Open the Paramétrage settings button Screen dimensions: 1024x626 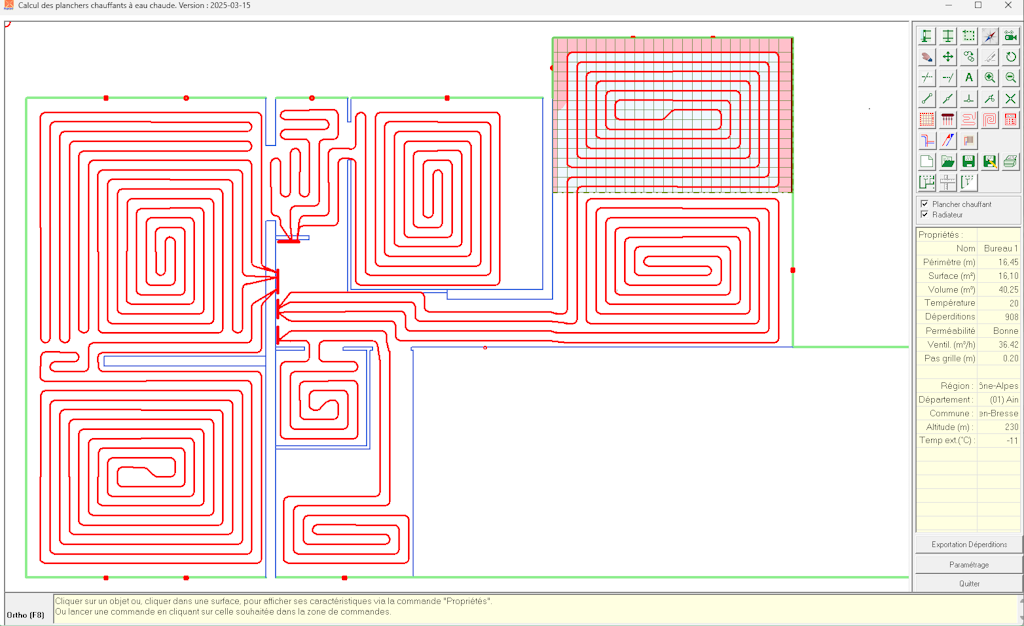(x=968, y=565)
